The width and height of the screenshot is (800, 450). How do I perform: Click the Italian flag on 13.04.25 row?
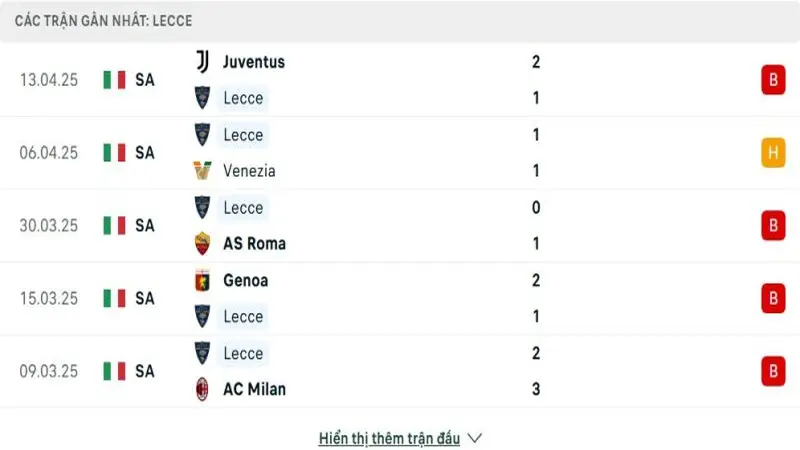pos(114,80)
